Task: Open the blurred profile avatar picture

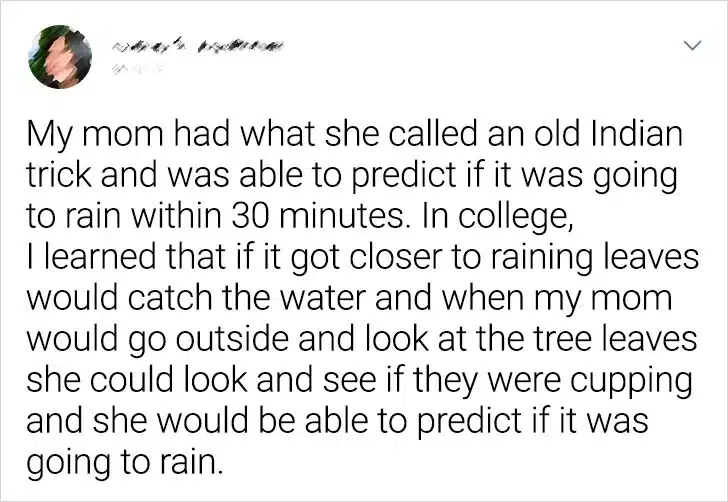Action: point(60,57)
